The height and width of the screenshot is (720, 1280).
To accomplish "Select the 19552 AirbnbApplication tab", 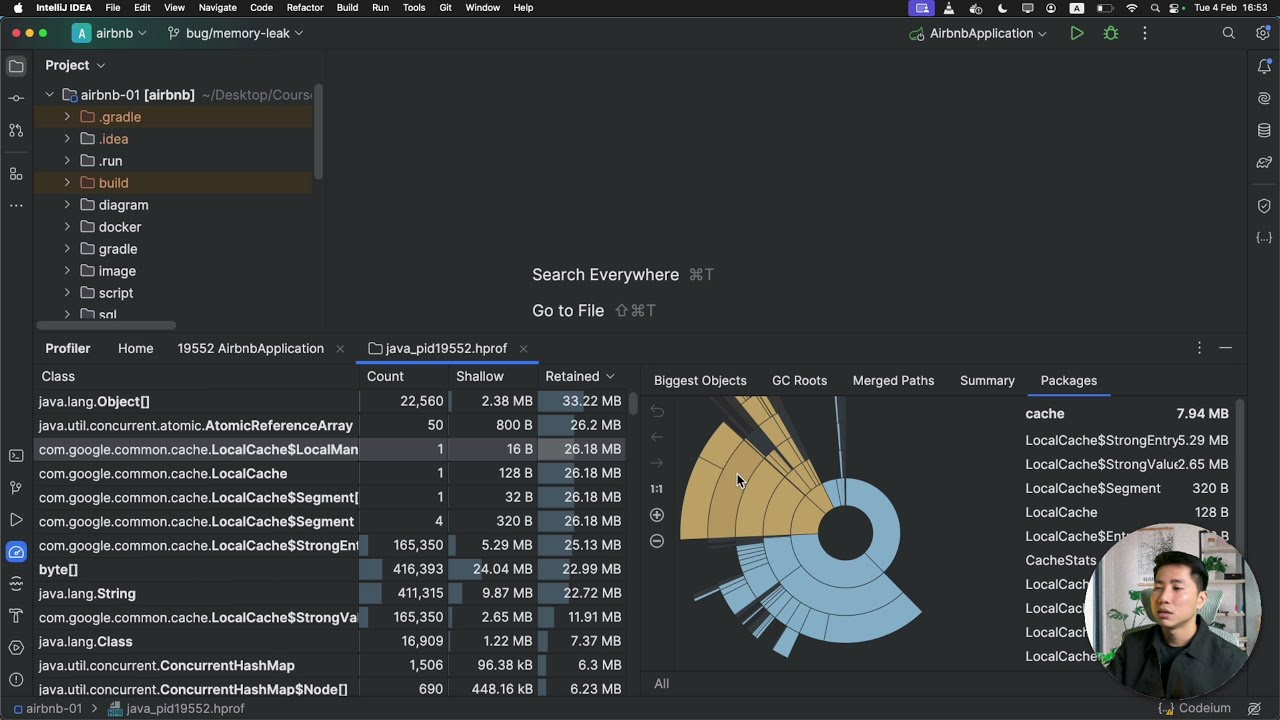I will pos(250,348).
